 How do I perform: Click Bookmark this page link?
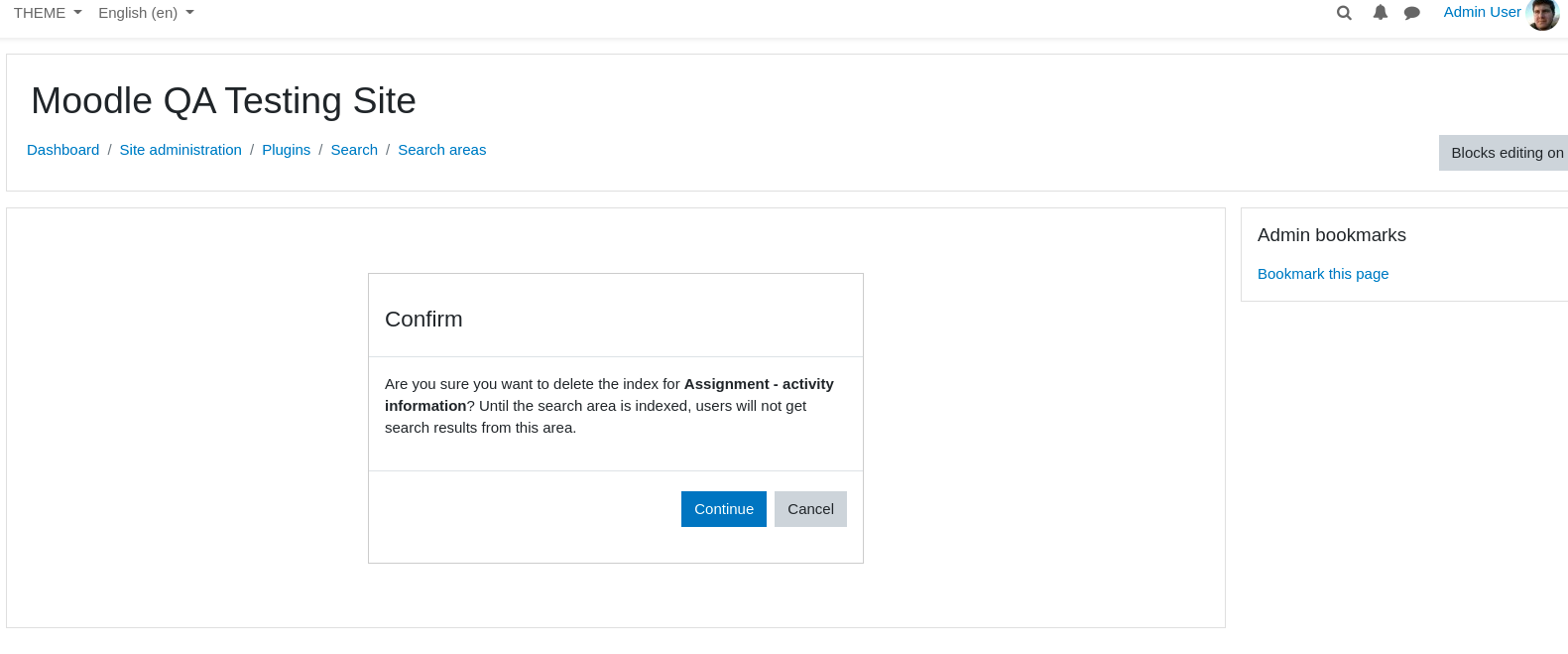1323,274
